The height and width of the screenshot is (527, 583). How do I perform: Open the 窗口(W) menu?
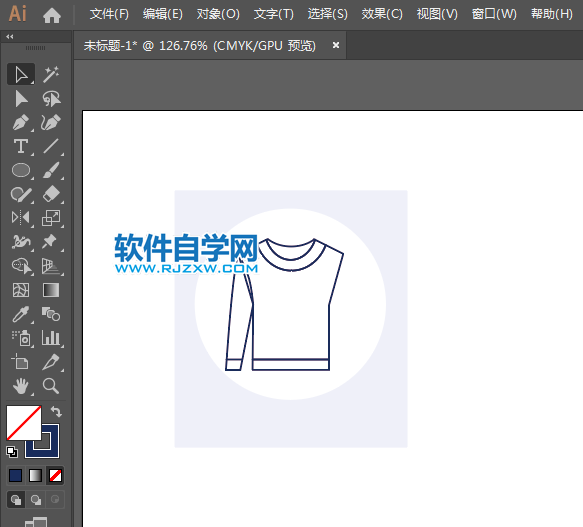click(494, 14)
